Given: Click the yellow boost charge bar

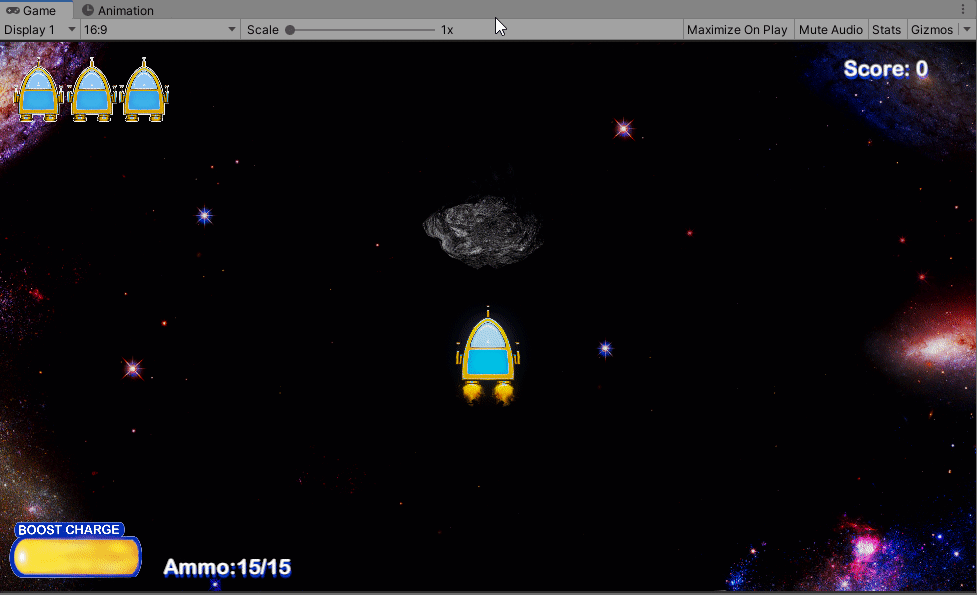Looking at the screenshot, I should tap(76, 556).
